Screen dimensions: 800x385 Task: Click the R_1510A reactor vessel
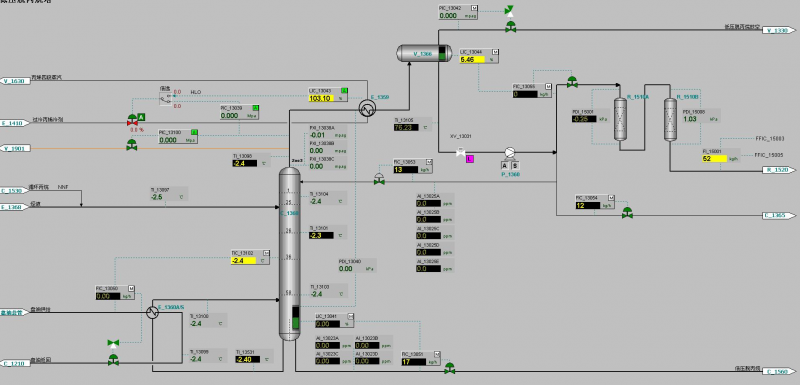point(620,119)
